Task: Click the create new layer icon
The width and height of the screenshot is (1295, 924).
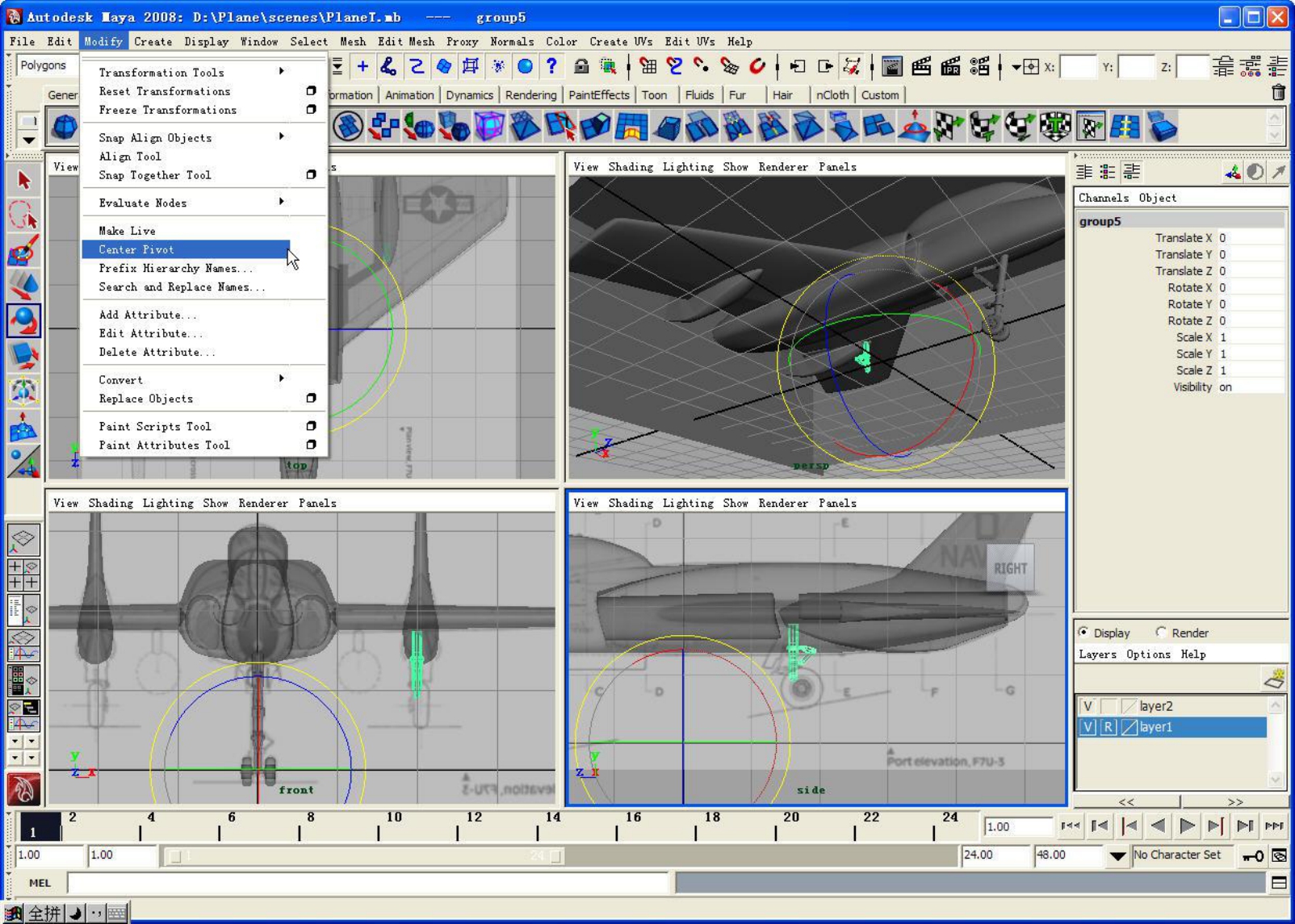Action: (x=1274, y=679)
